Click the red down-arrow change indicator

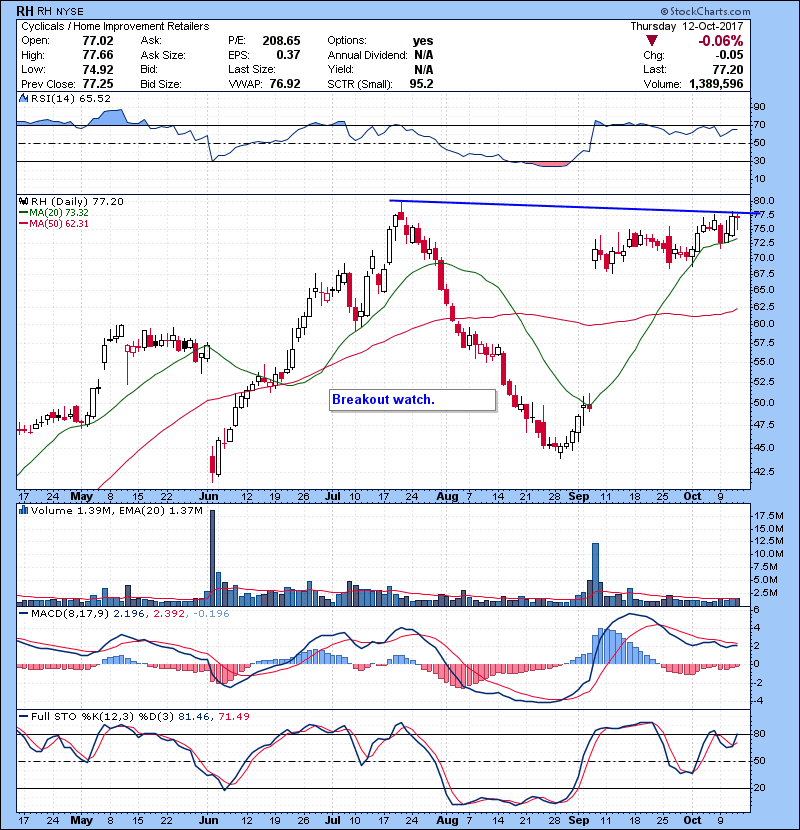click(651, 42)
